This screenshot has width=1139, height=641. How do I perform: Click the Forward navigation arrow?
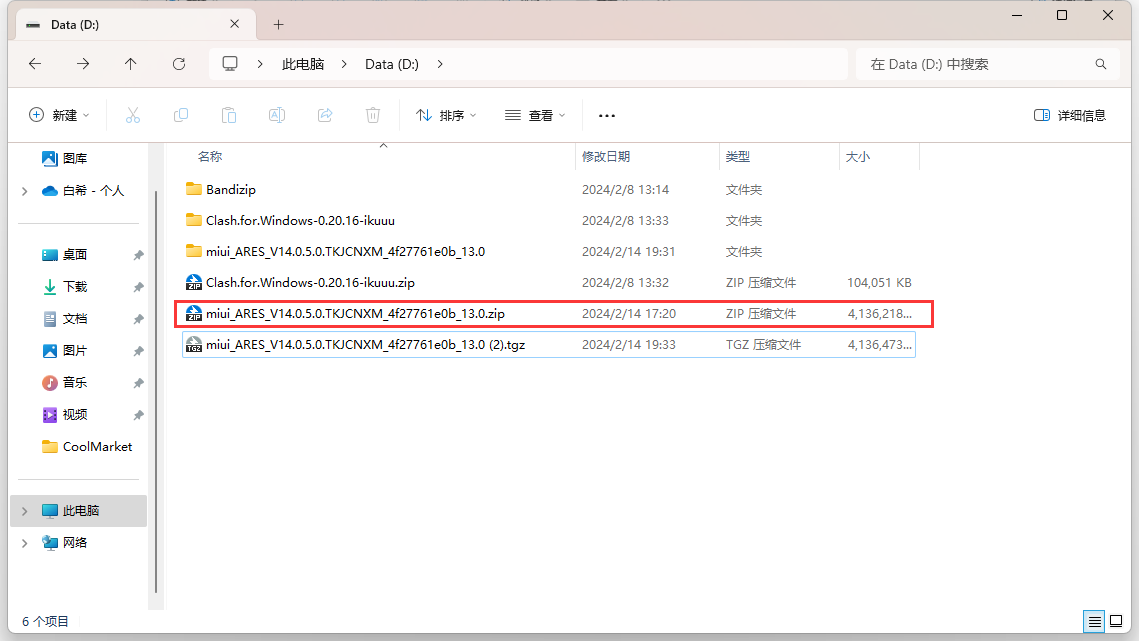coord(83,64)
